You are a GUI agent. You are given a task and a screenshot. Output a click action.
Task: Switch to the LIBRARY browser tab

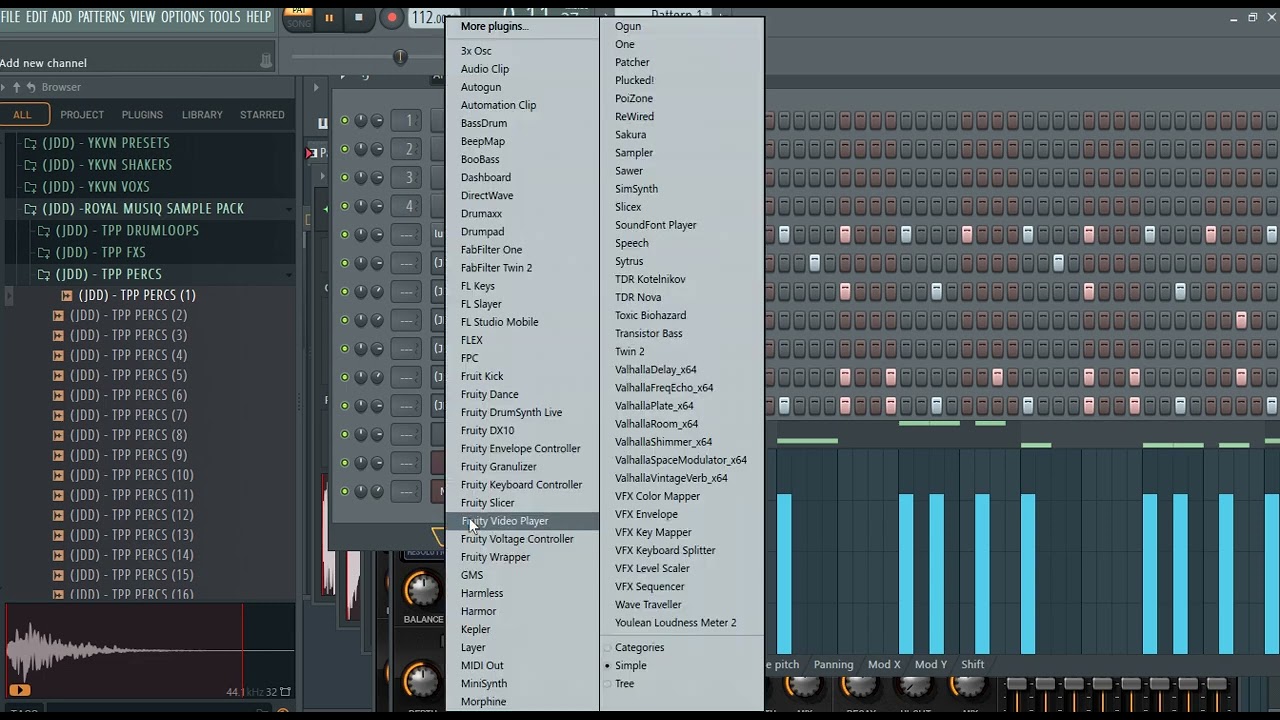[202, 115]
